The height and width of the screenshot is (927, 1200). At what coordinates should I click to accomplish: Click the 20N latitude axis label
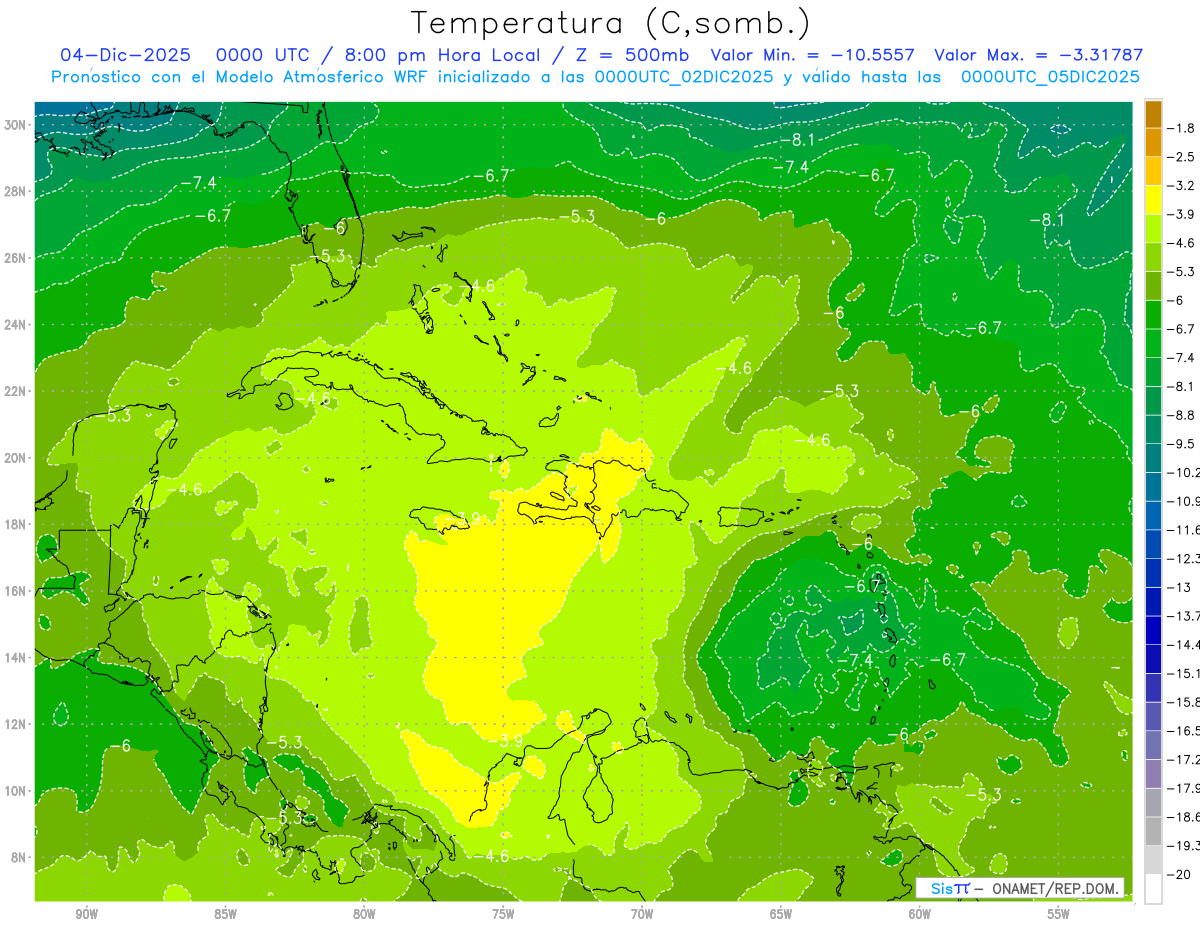pos(15,458)
